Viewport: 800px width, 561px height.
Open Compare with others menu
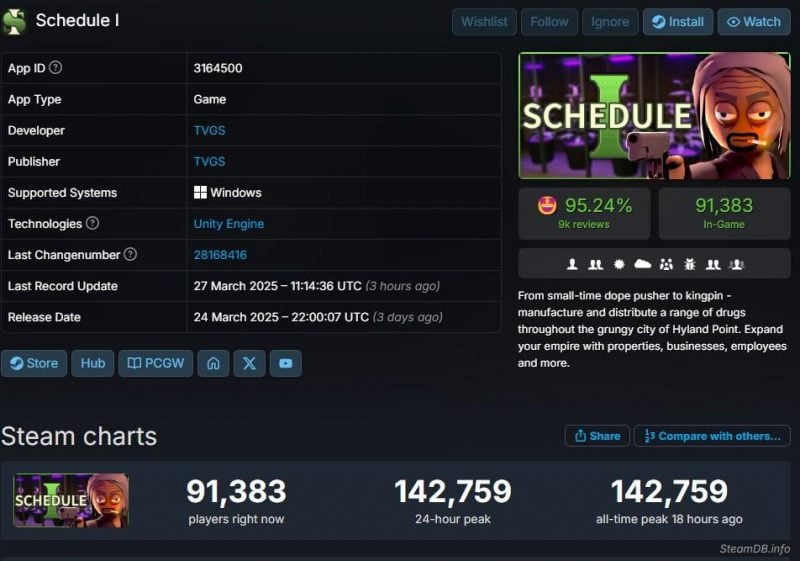(712, 436)
